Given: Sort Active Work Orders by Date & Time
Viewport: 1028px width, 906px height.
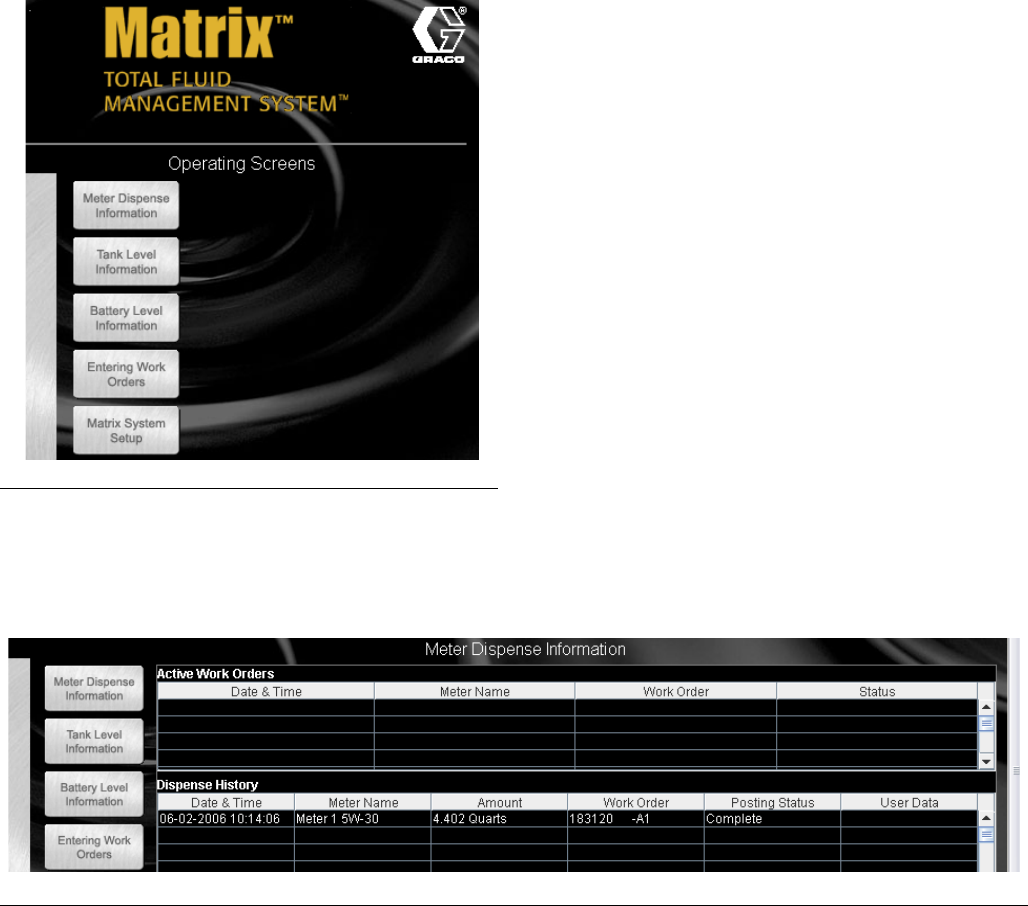Looking at the screenshot, I should pyautogui.click(x=266, y=691).
